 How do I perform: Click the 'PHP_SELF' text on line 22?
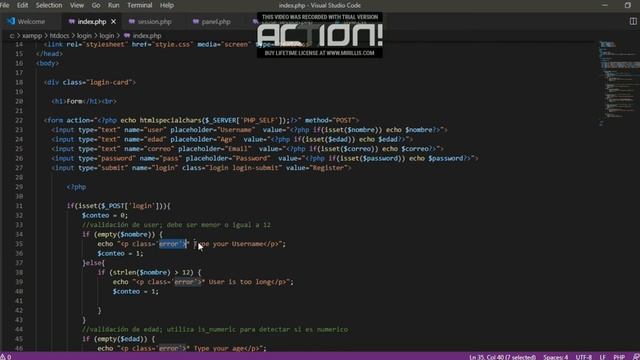tap(260, 120)
